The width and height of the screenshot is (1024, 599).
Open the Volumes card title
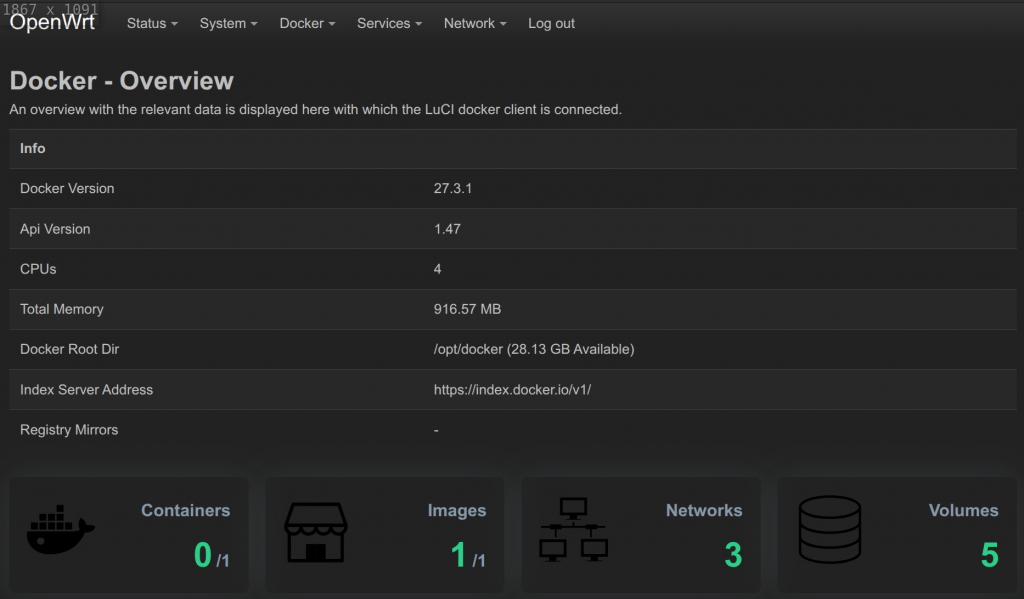coord(963,510)
